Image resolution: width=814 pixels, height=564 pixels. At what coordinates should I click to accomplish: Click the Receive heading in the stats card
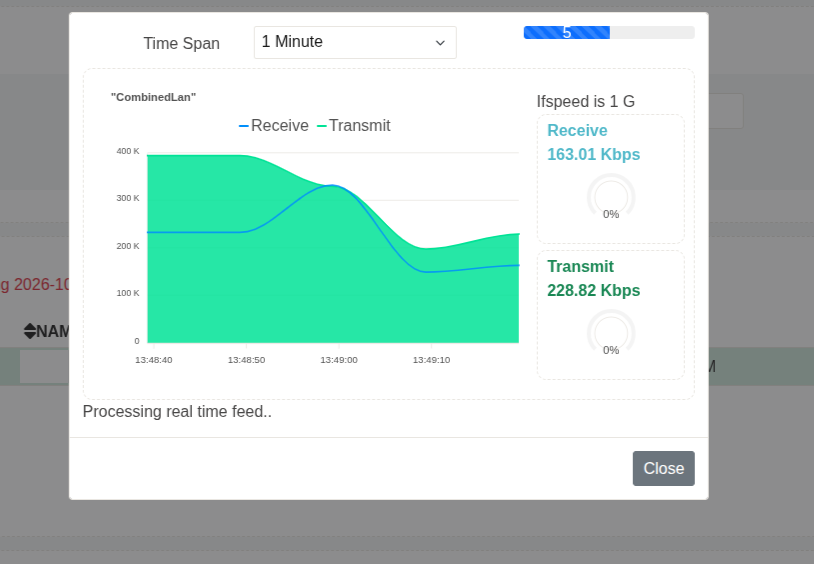coord(577,130)
